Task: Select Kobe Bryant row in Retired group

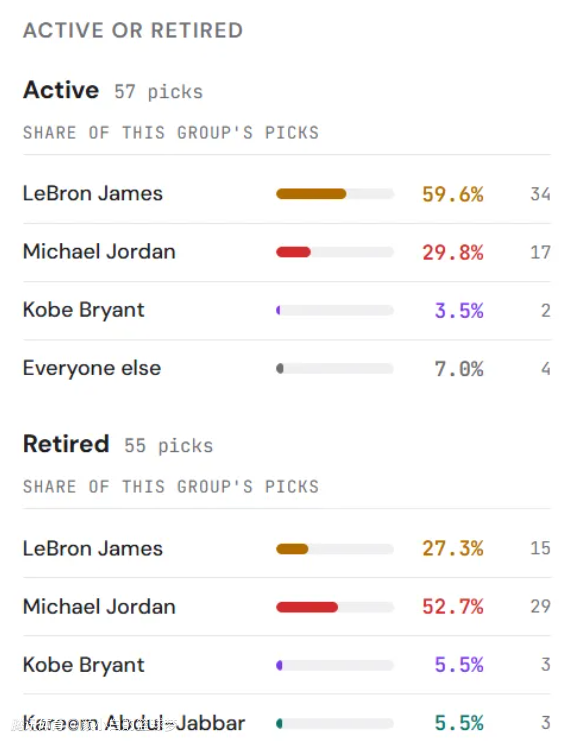Action: [x=287, y=665]
